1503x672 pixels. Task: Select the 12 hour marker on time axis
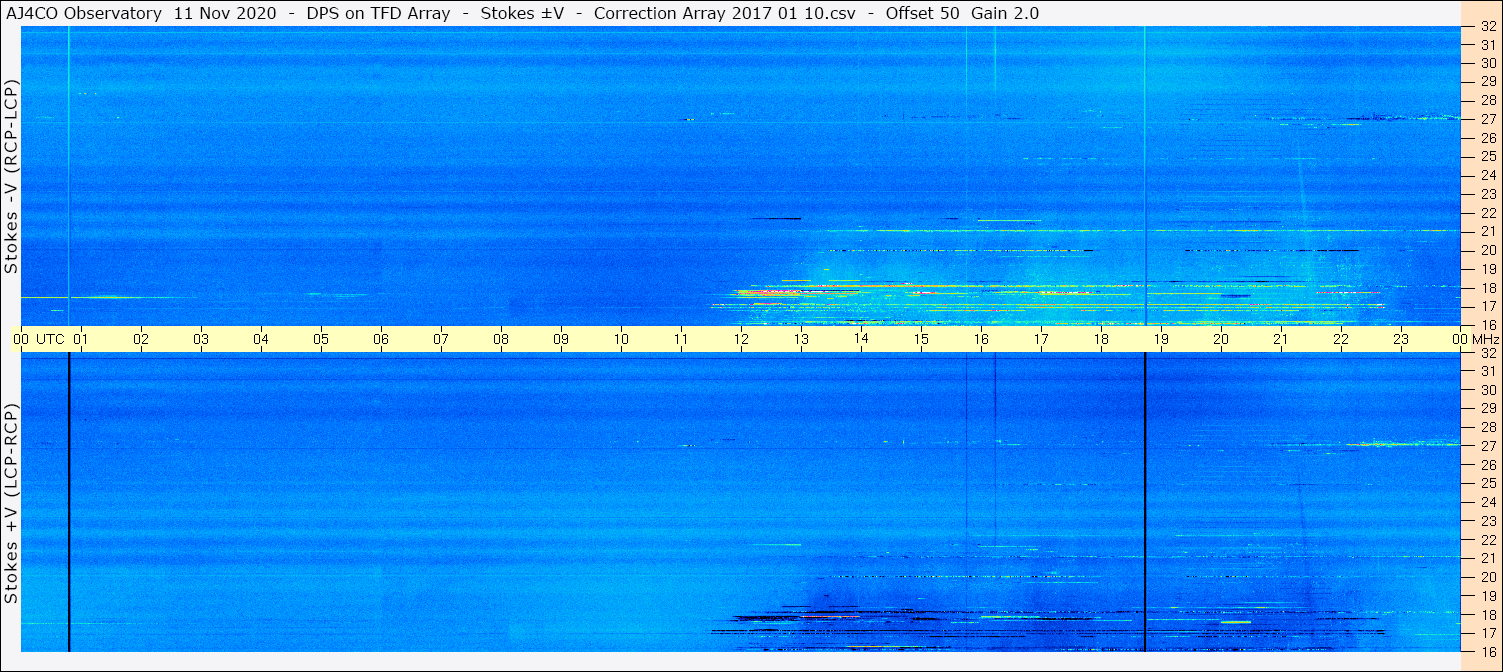tap(741, 339)
